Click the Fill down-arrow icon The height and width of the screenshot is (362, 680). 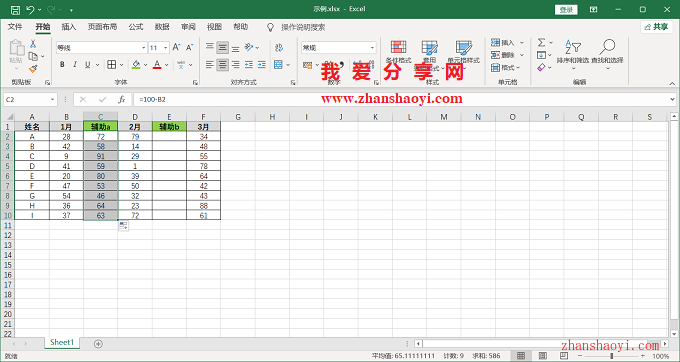(x=541, y=55)
